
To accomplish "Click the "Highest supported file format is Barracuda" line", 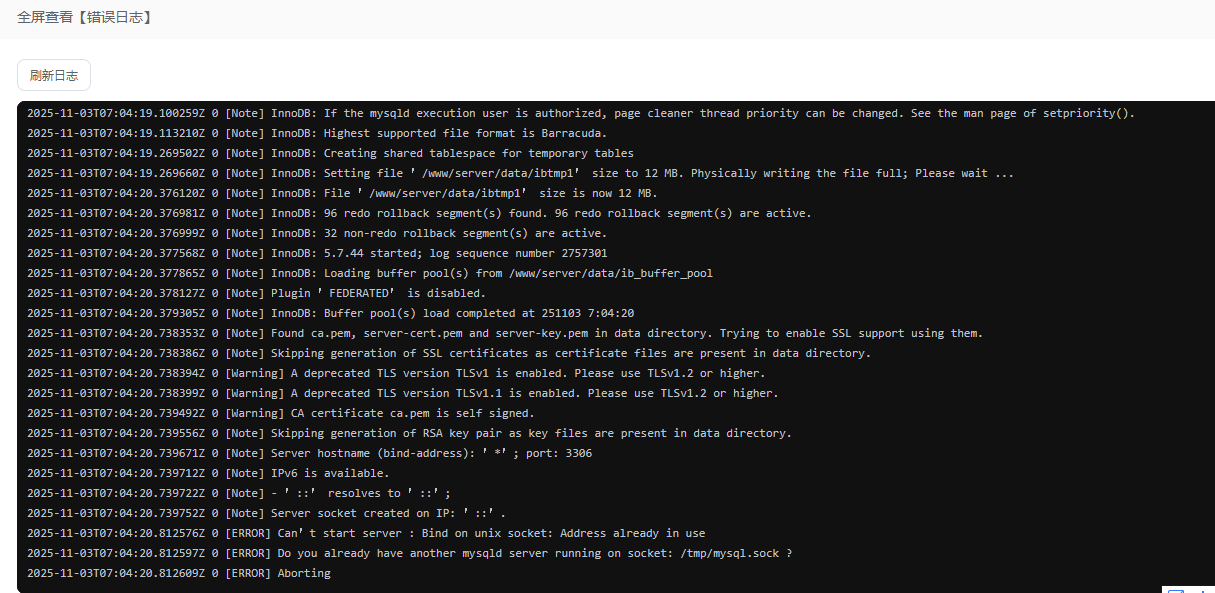I will tap(439, 133).
